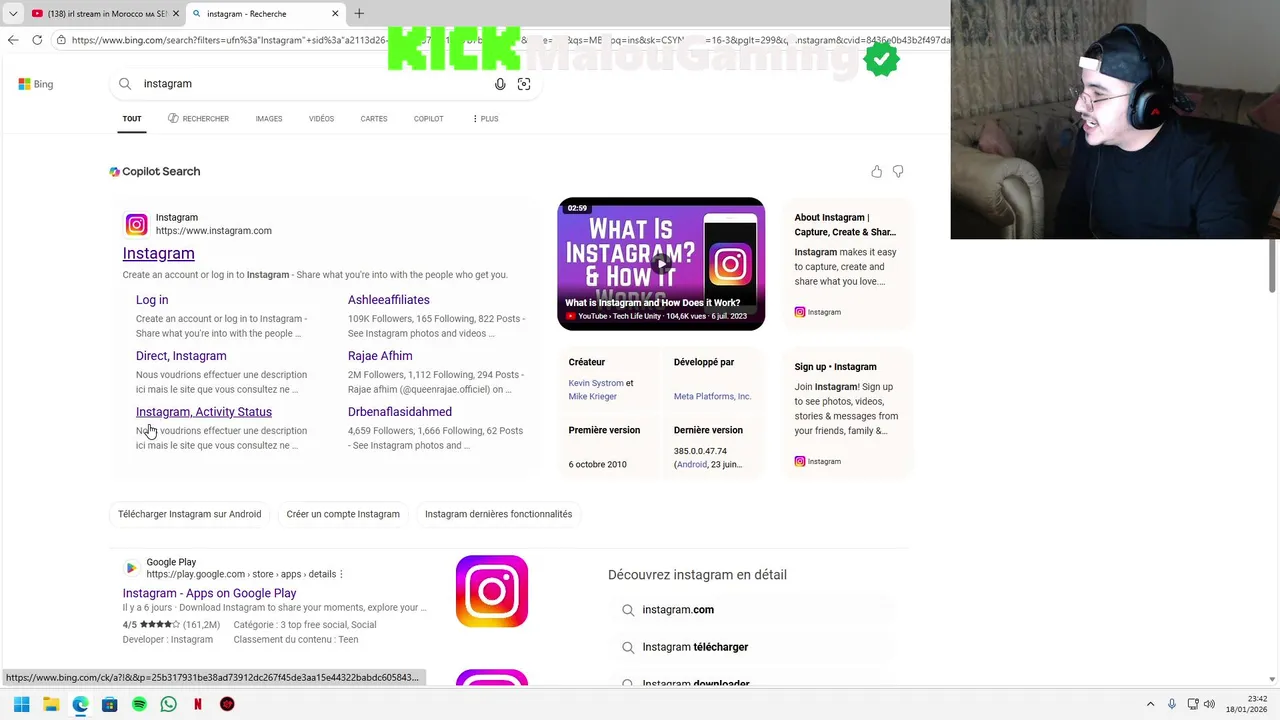
Task: Click the Instagram app logo image
Action: click(492, 591)
